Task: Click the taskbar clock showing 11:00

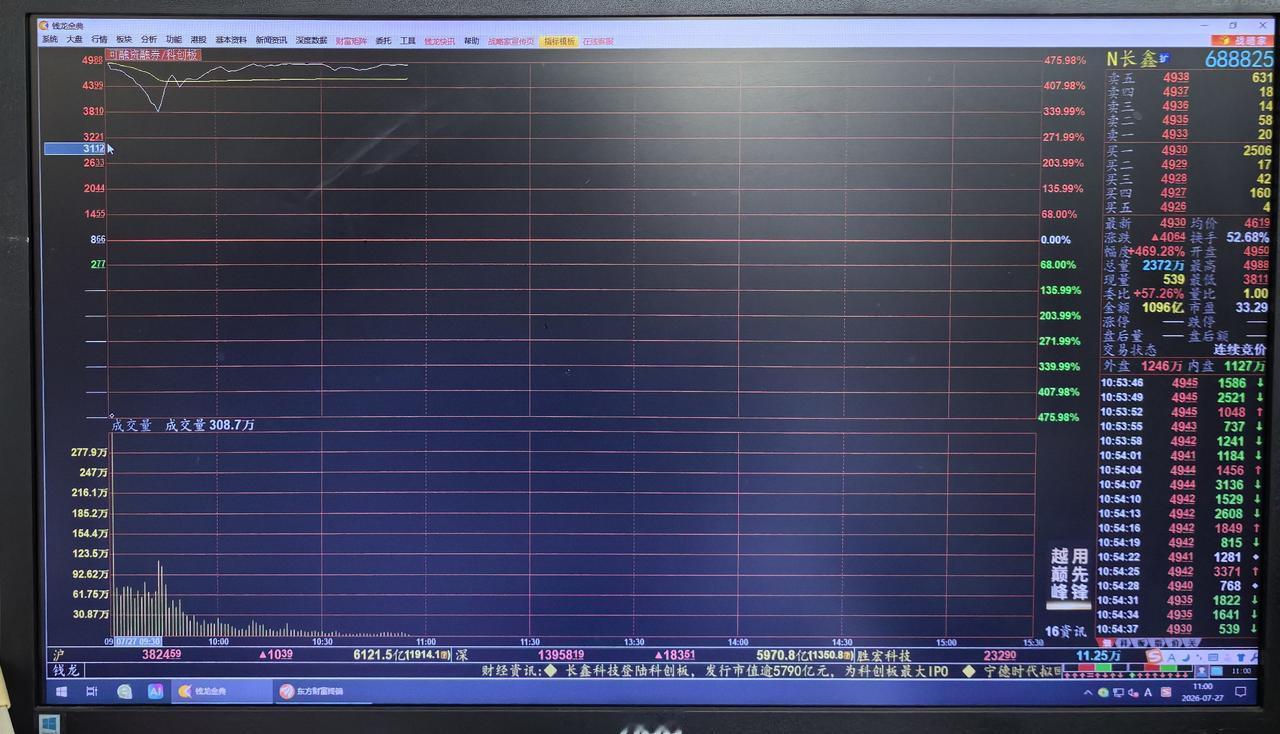Action: [1202, 692]
